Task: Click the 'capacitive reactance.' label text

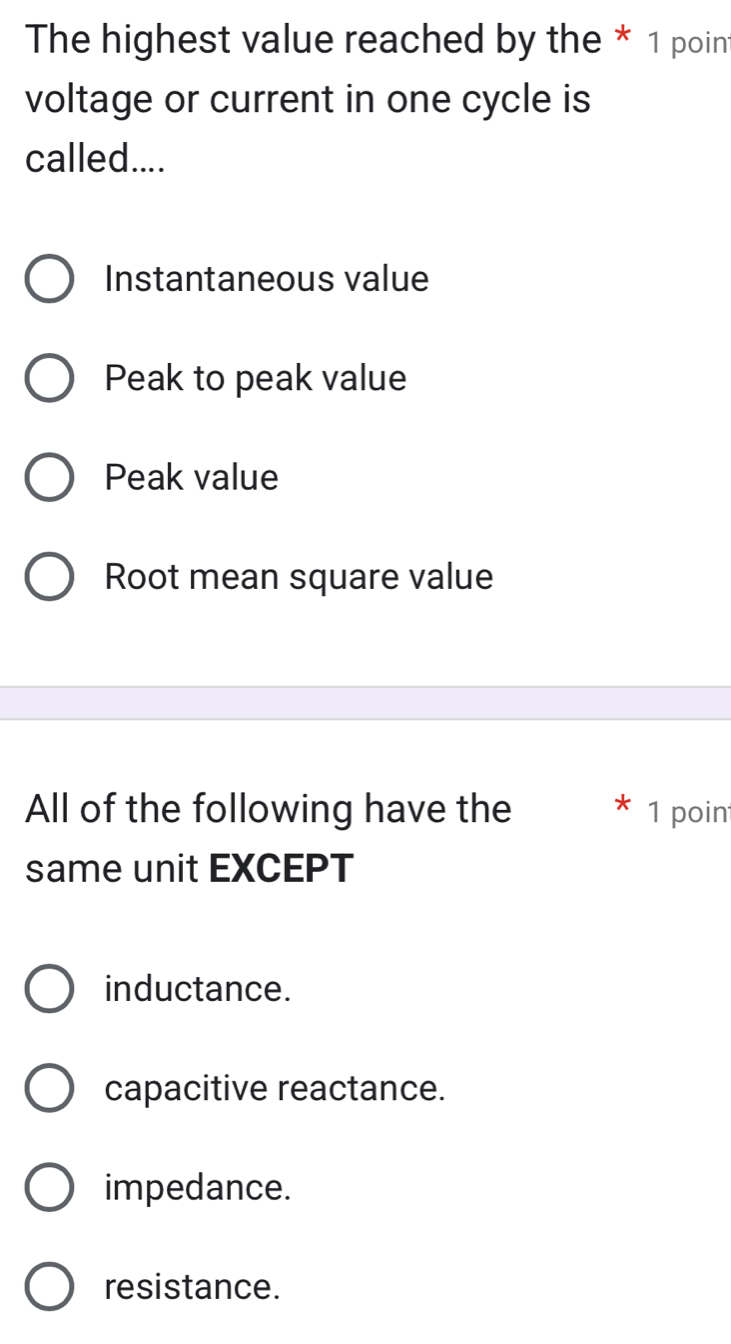Action: click(275, 1088)
